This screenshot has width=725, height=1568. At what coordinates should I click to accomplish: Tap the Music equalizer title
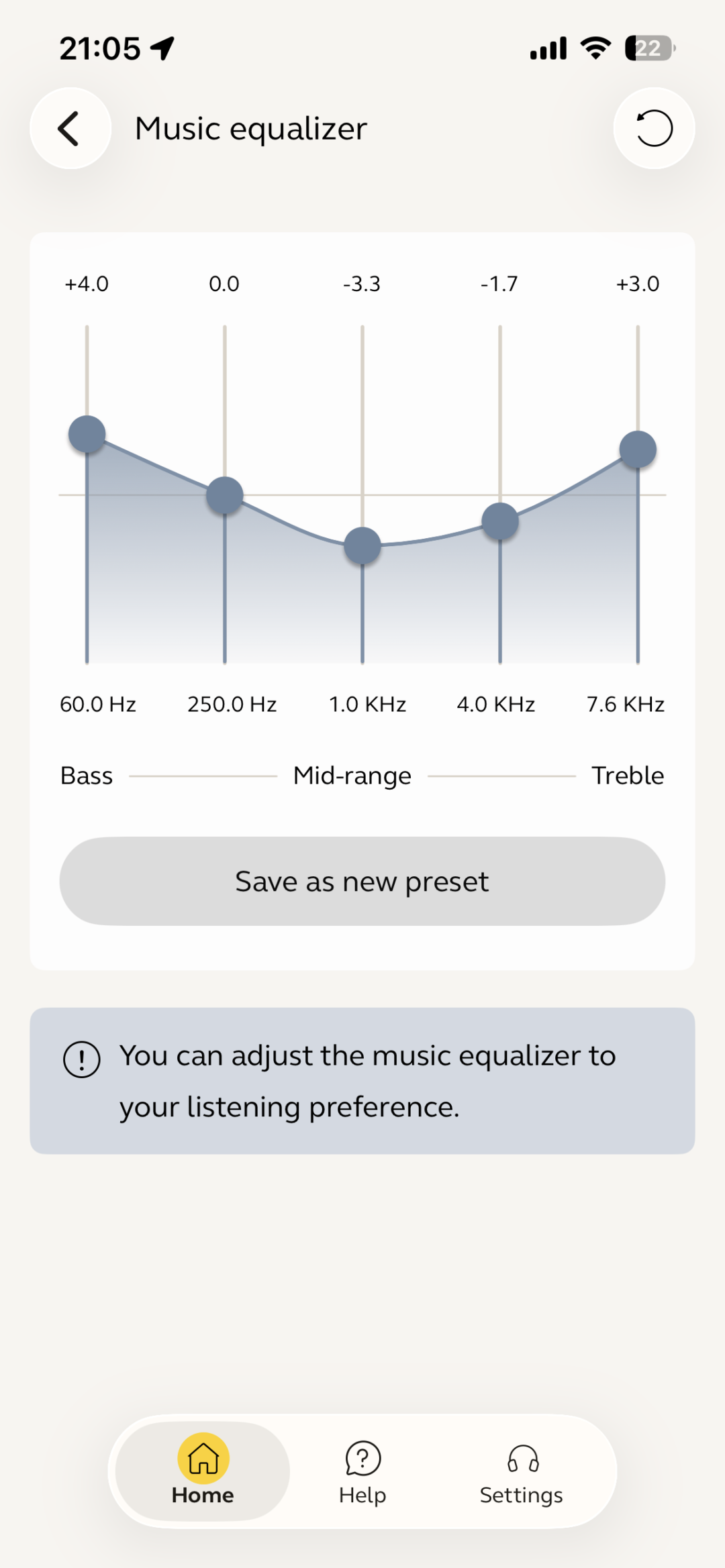(x=251, y=128)
